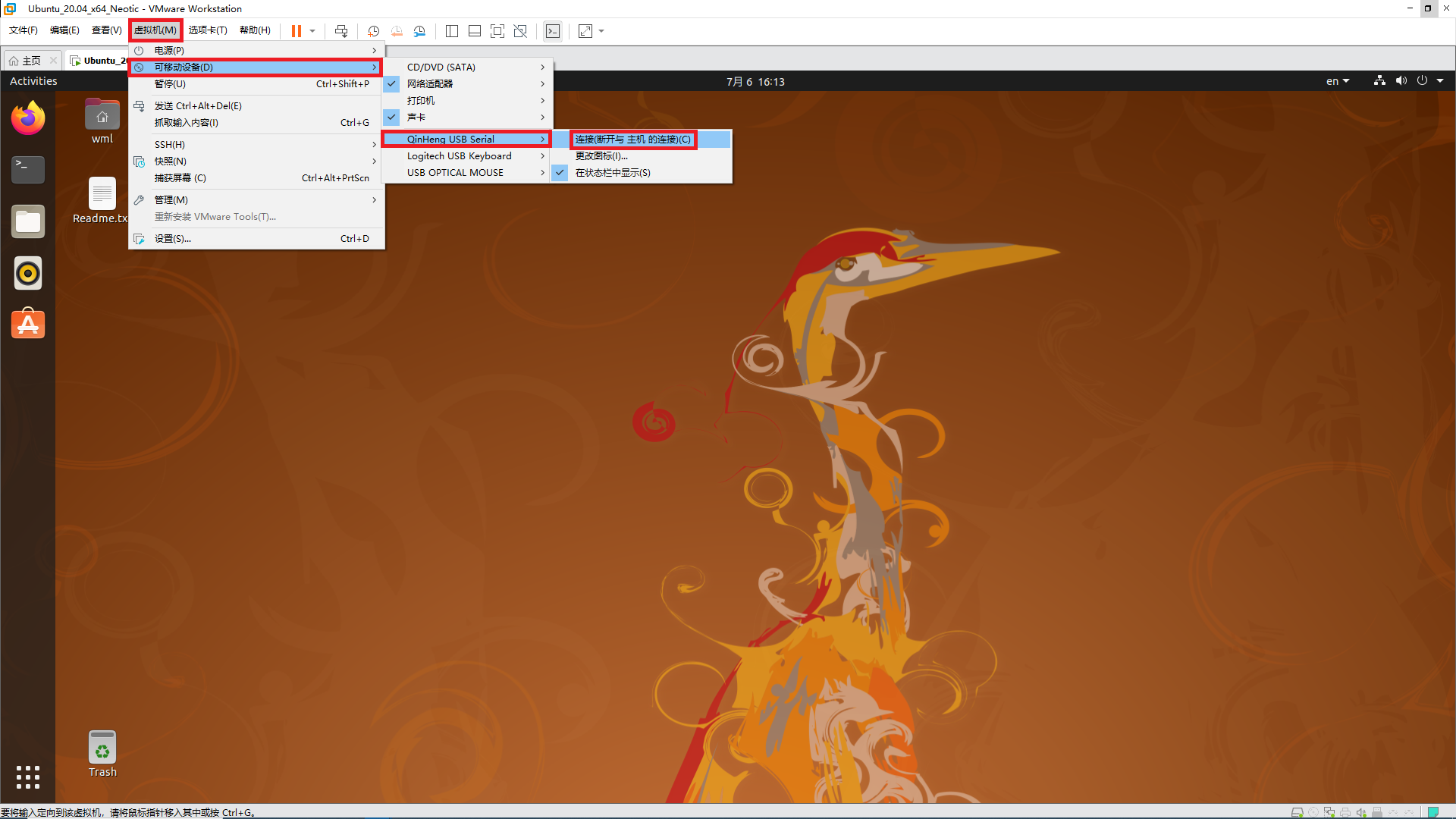Open Ubuntu Software from the dock
Viewport: 1456px width, 819px height.
[28, 324]
